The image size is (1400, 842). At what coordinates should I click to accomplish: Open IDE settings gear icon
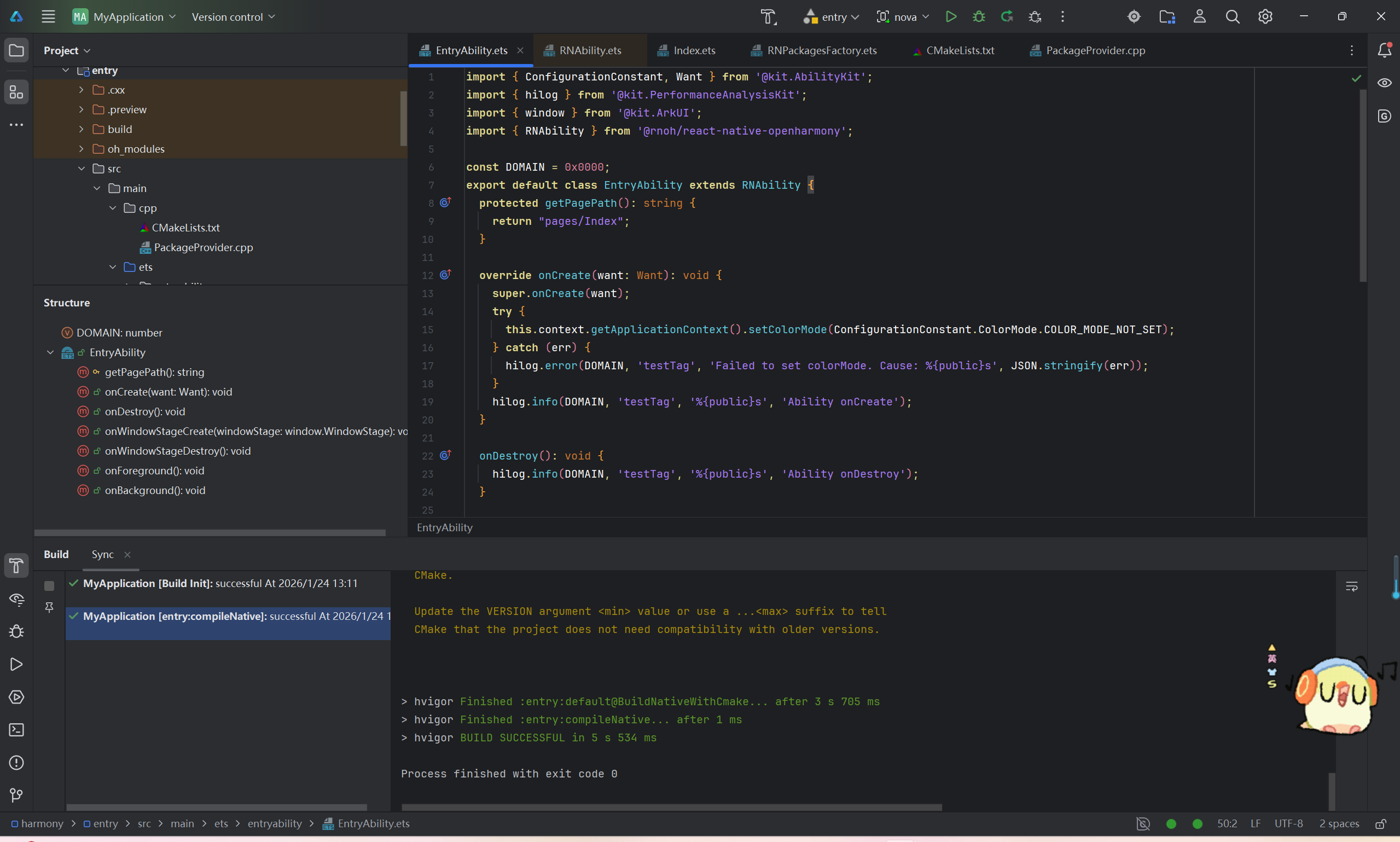tap(1265, 16)
